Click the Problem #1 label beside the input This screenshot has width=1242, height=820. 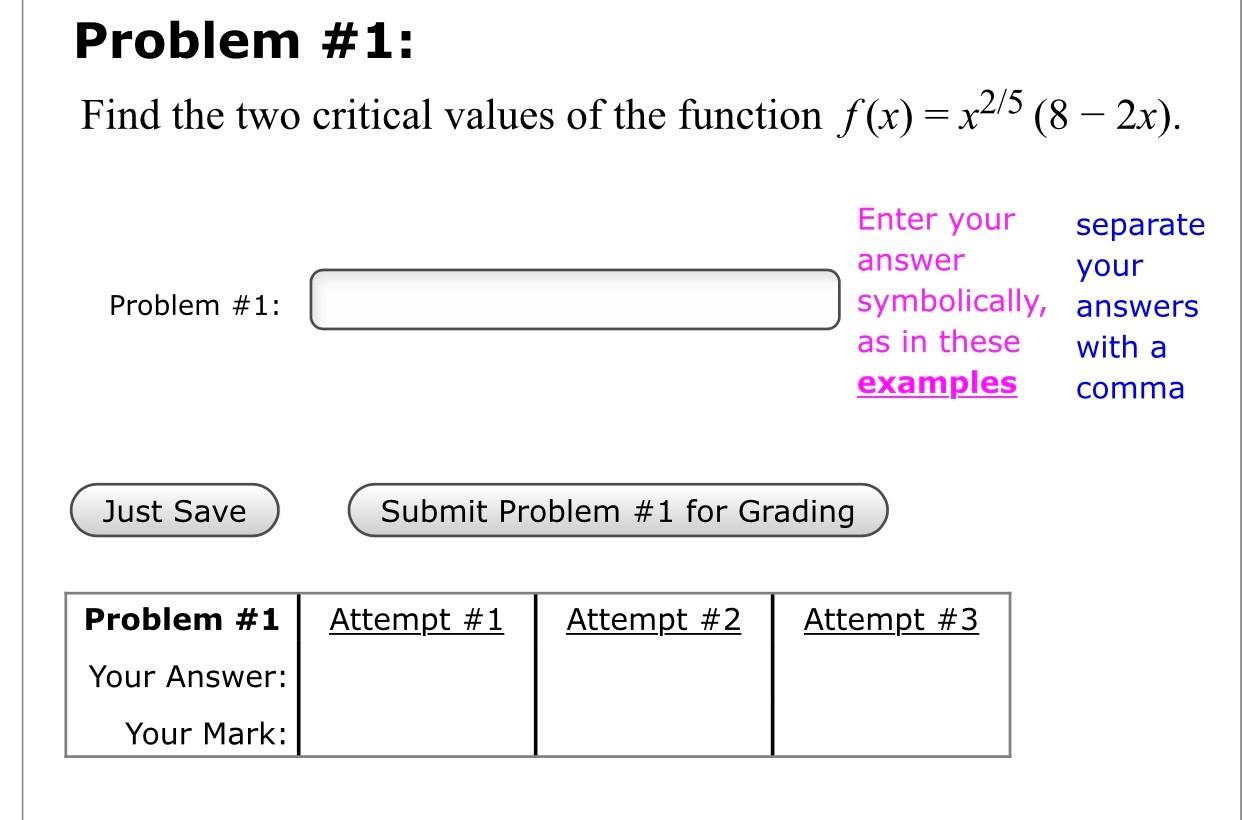click(196, 304)
